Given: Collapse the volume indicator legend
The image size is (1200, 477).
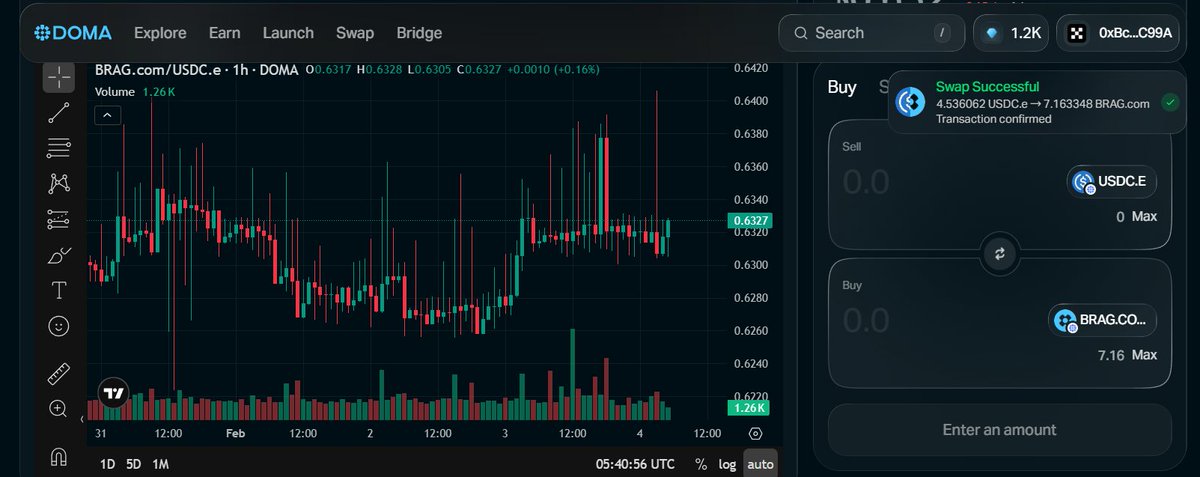Looking at the screenshot, I should 107,115.
